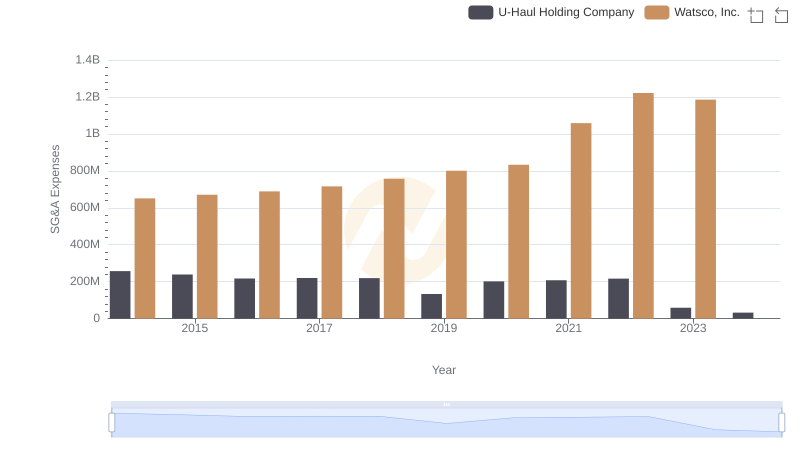Click the 2015 x-axis label
The height and width of the screenshot is (461, 800).
[x=194, y=328]
